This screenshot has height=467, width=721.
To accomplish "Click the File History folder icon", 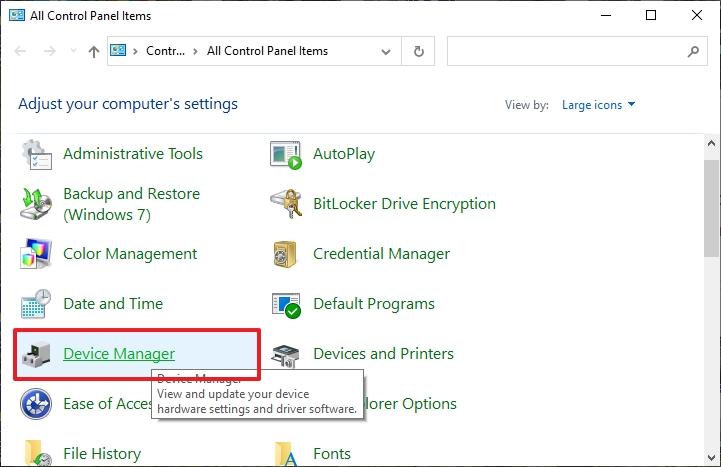I will (38, 454).
